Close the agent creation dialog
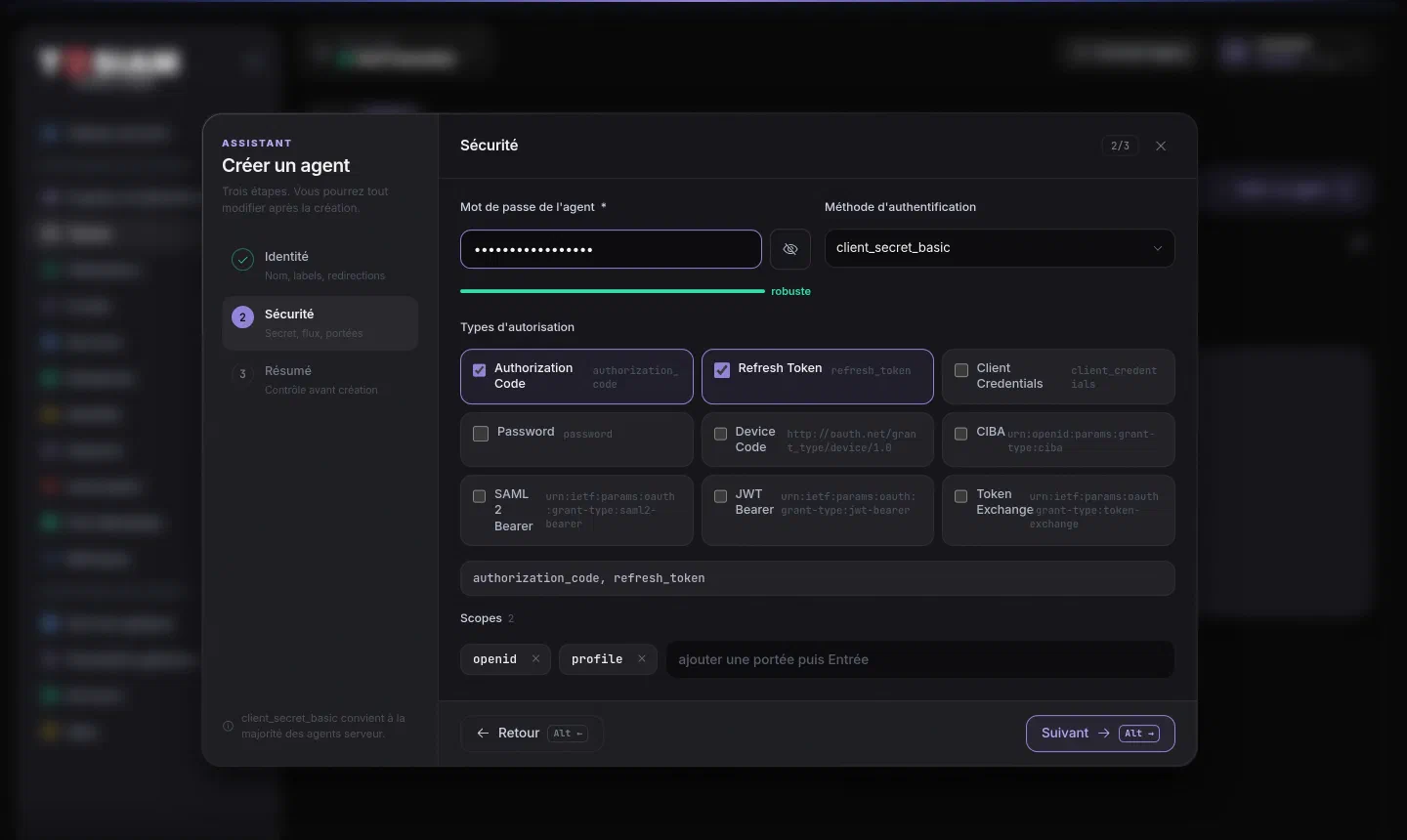1407x840 pixels. 1161,146
